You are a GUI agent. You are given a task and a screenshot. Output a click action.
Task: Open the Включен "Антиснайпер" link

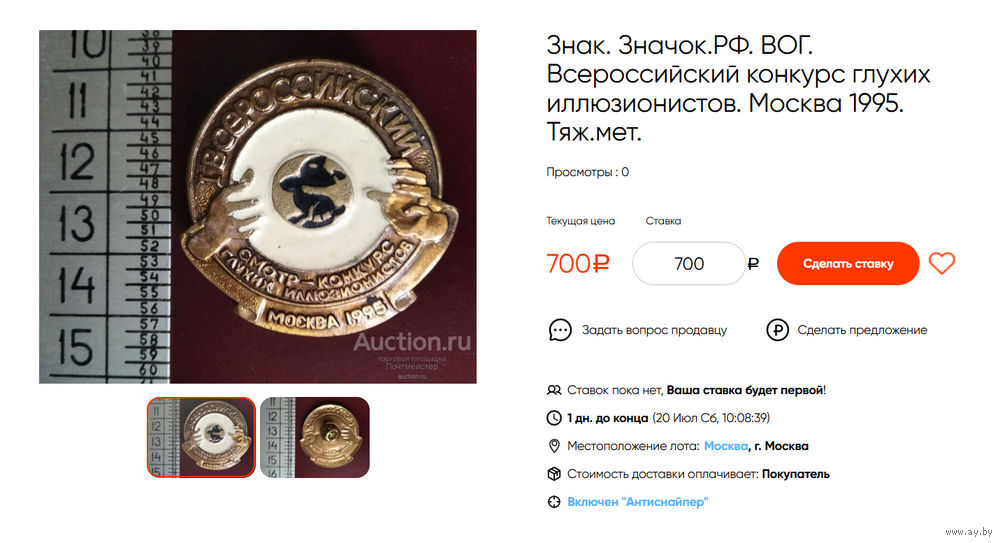(x=638, y=502)
